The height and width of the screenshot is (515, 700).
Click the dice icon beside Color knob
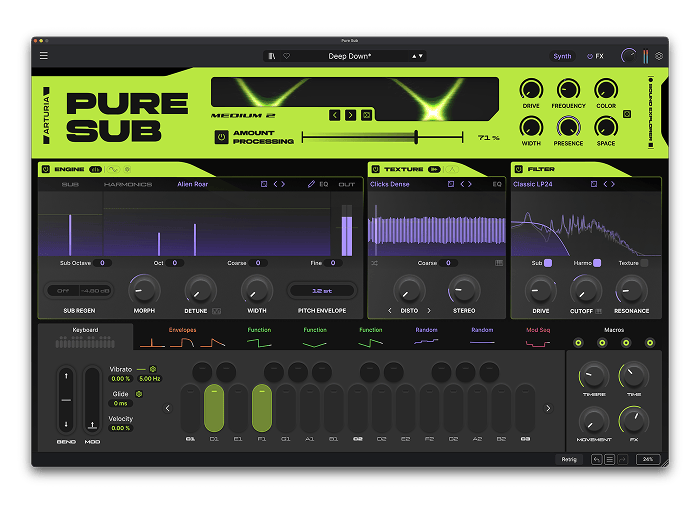tap(627, 114)
